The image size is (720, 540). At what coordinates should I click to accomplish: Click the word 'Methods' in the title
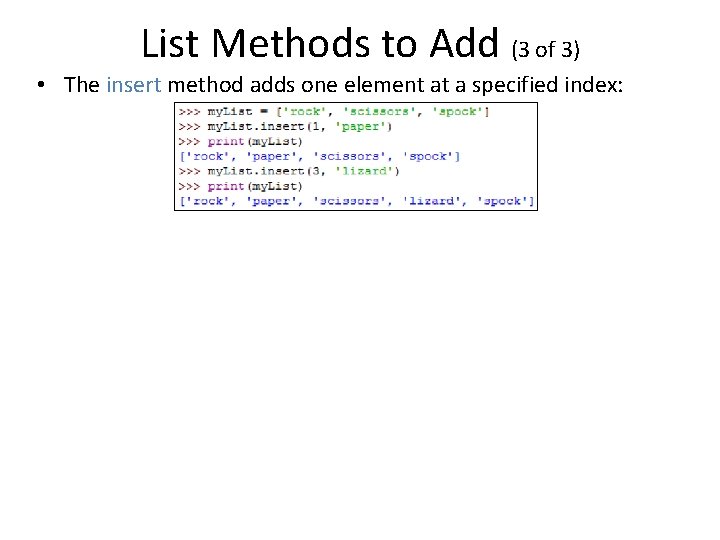click(291, 44)
